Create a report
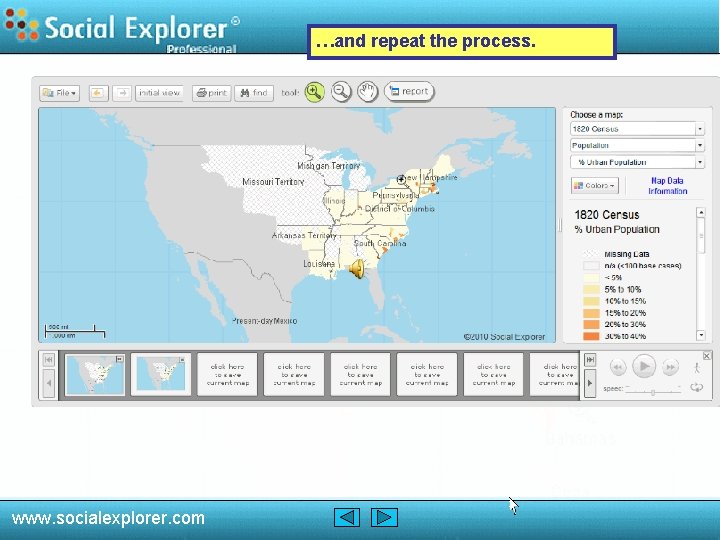Screen dimensions: 720x540 409,92
